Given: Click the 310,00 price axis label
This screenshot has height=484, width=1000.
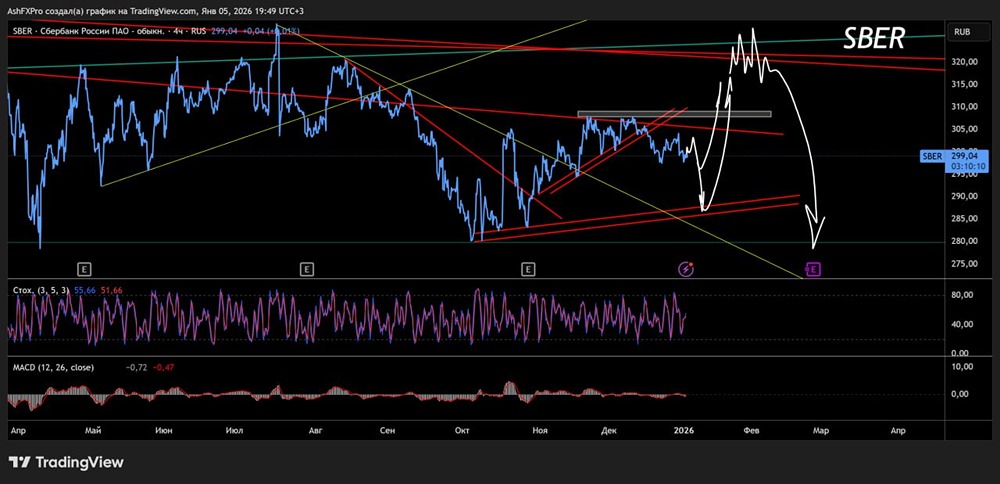Looking at the screenshot, I should pos(963,106).
